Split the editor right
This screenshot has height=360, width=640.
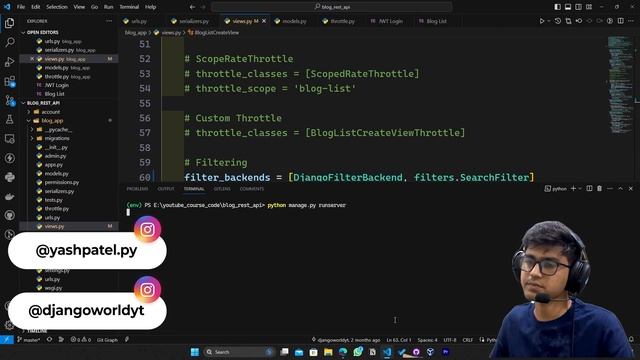(620, 21)
